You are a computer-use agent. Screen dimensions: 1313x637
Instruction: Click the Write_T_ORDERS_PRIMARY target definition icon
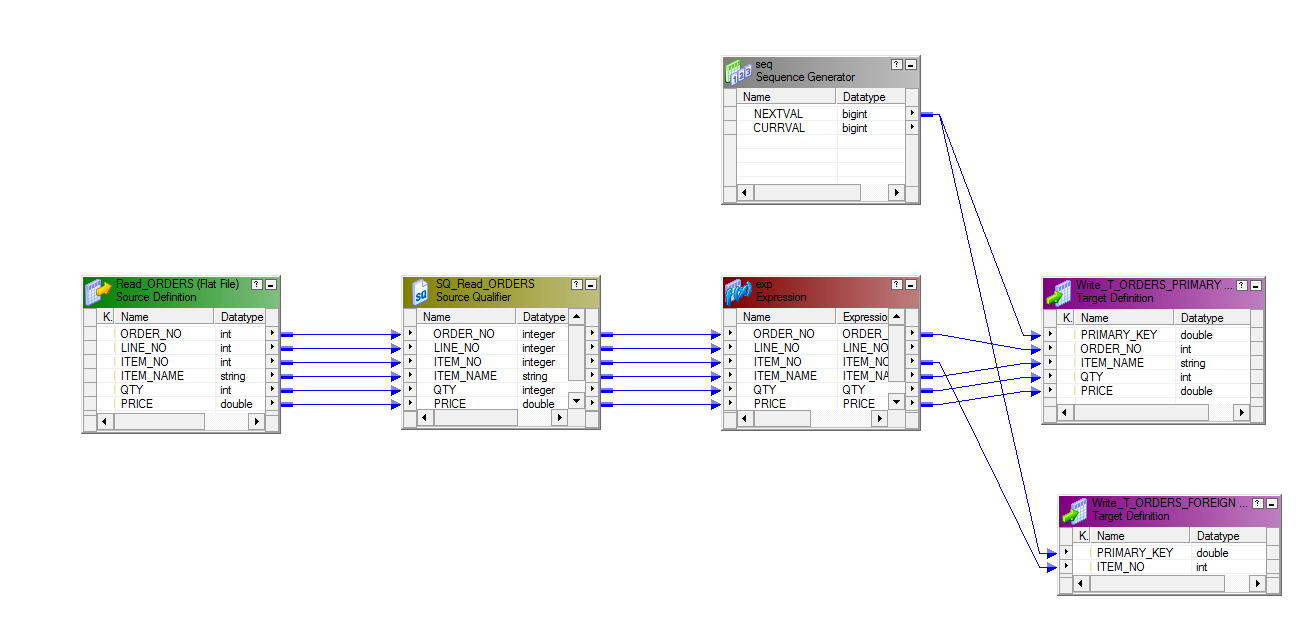1058,292
